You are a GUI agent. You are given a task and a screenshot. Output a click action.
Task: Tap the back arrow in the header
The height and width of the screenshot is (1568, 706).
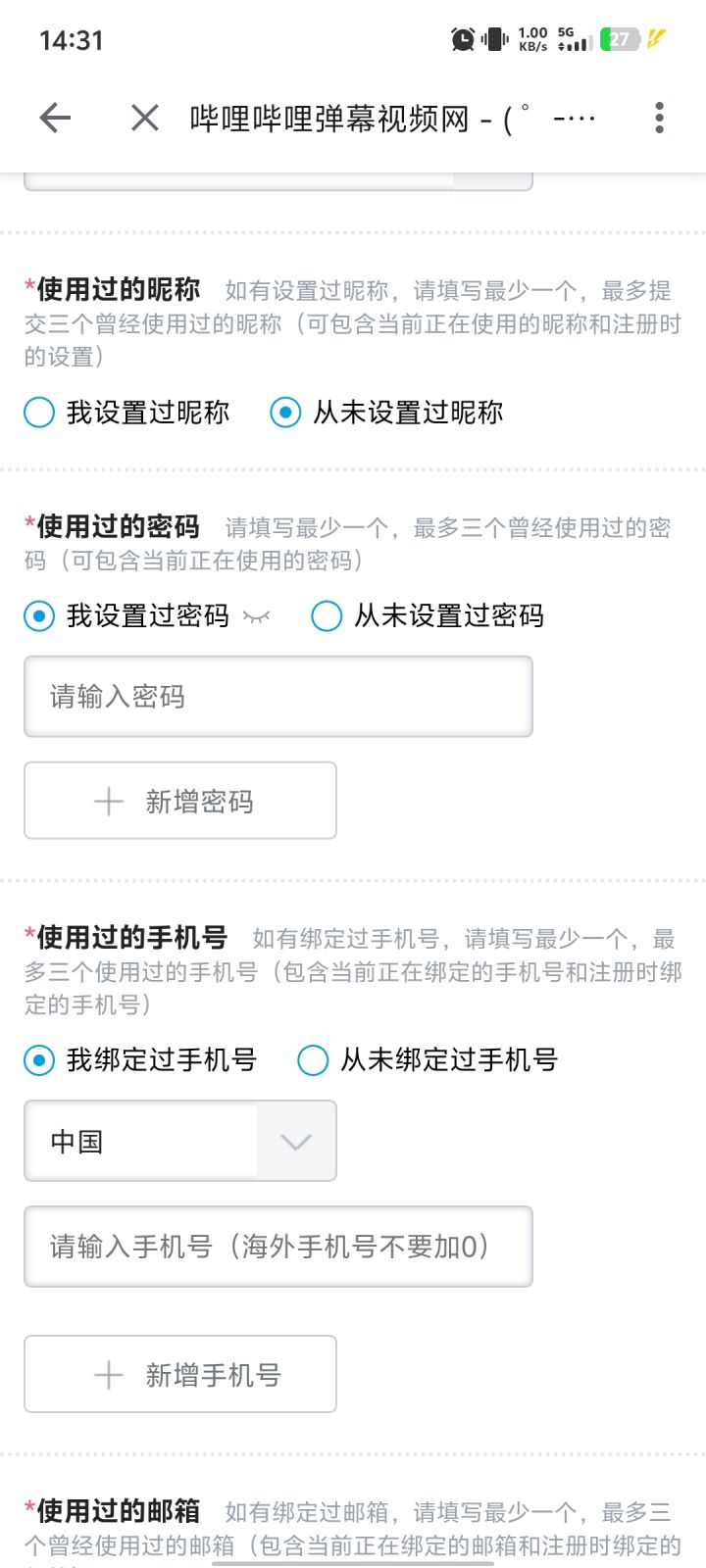click(x=55, y=119)
